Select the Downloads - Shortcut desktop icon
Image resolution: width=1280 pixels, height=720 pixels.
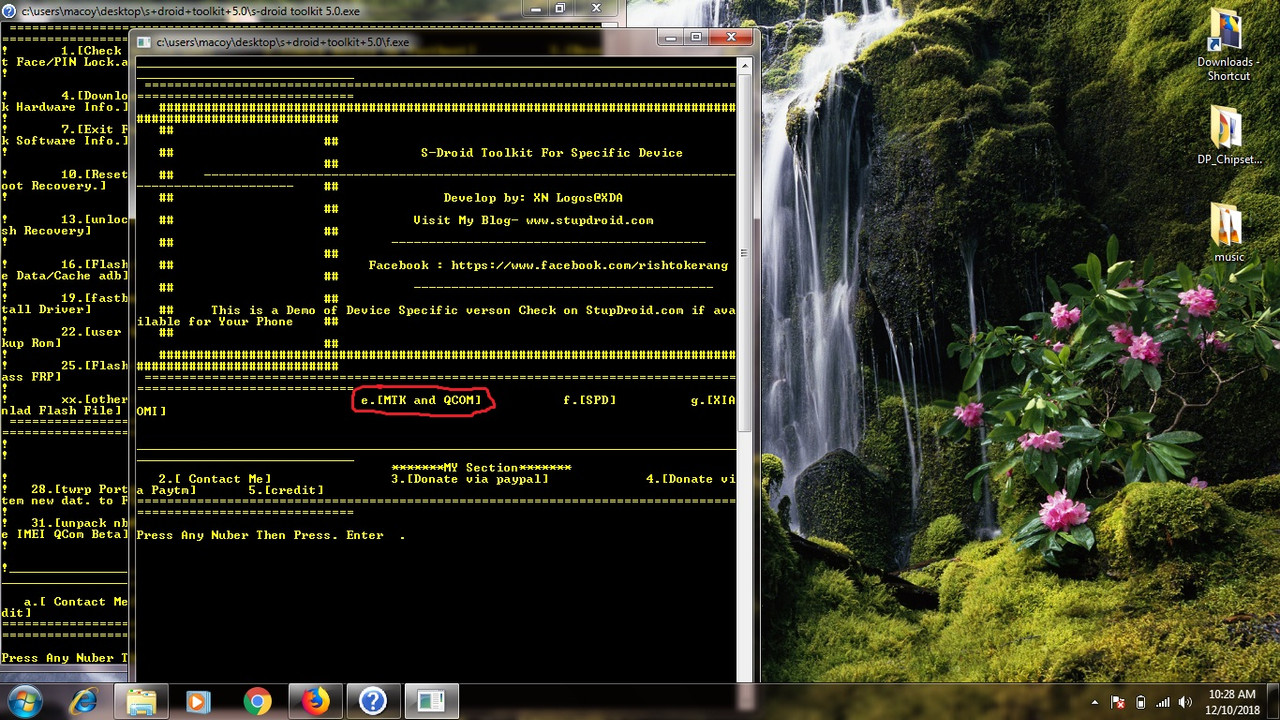click(x=1228, y=46)
